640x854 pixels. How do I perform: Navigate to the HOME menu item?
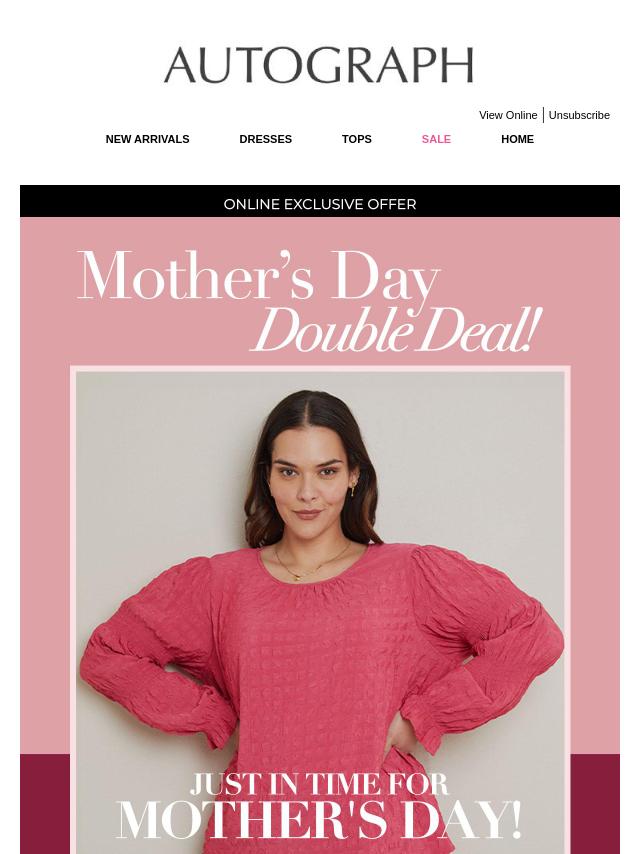517,139
